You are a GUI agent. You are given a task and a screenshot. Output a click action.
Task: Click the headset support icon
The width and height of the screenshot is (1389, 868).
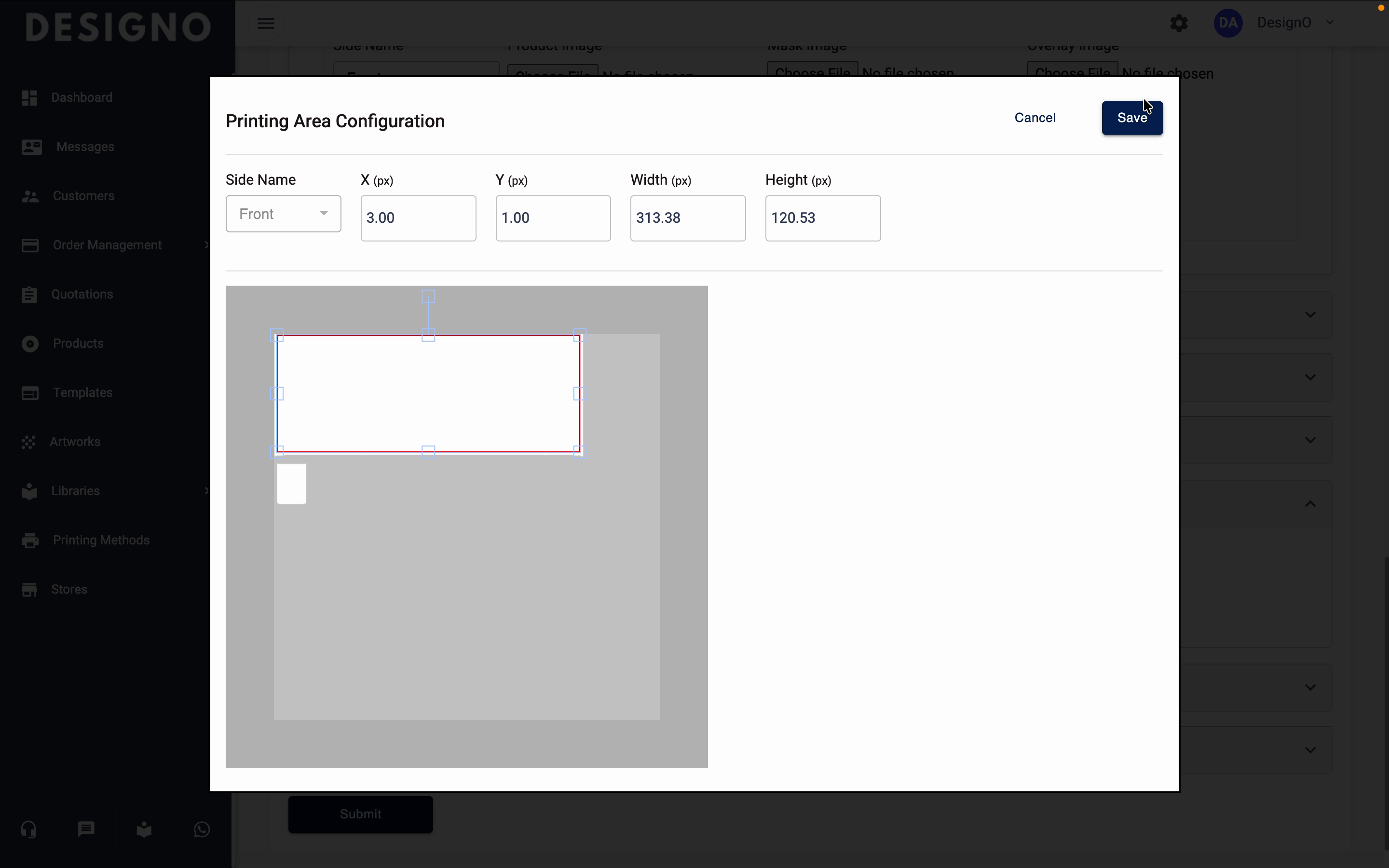[x=29, y=829]
